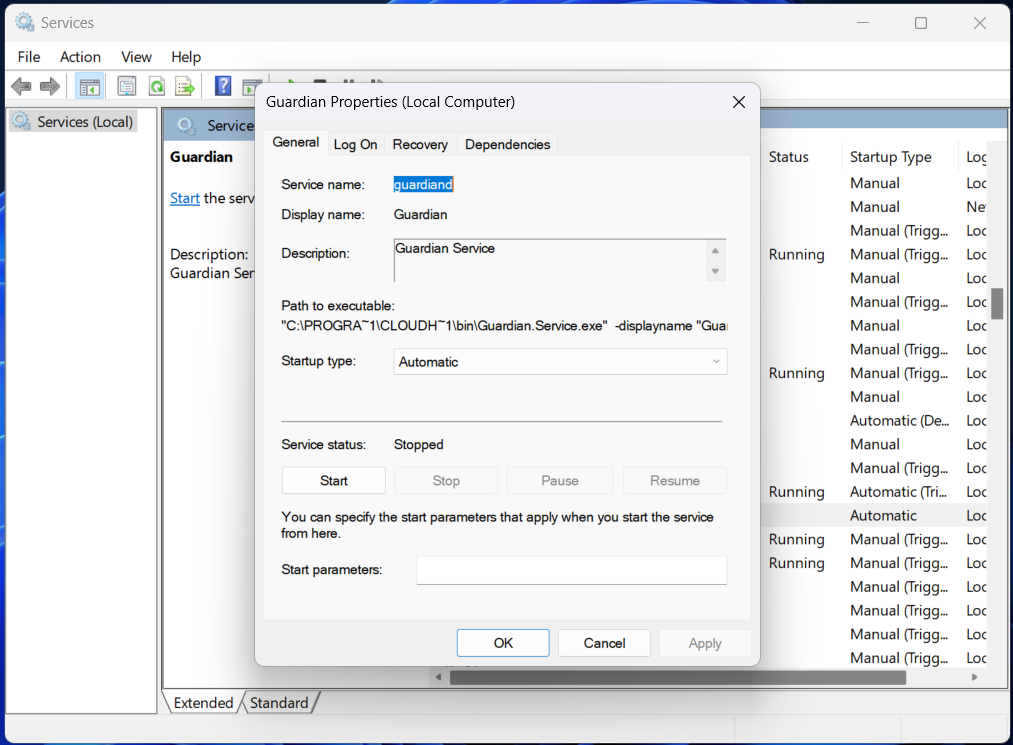Click bold 'Guardian' heading in extended pane
Viewport: 1013px width, 745px height.
tap(201, 157)
